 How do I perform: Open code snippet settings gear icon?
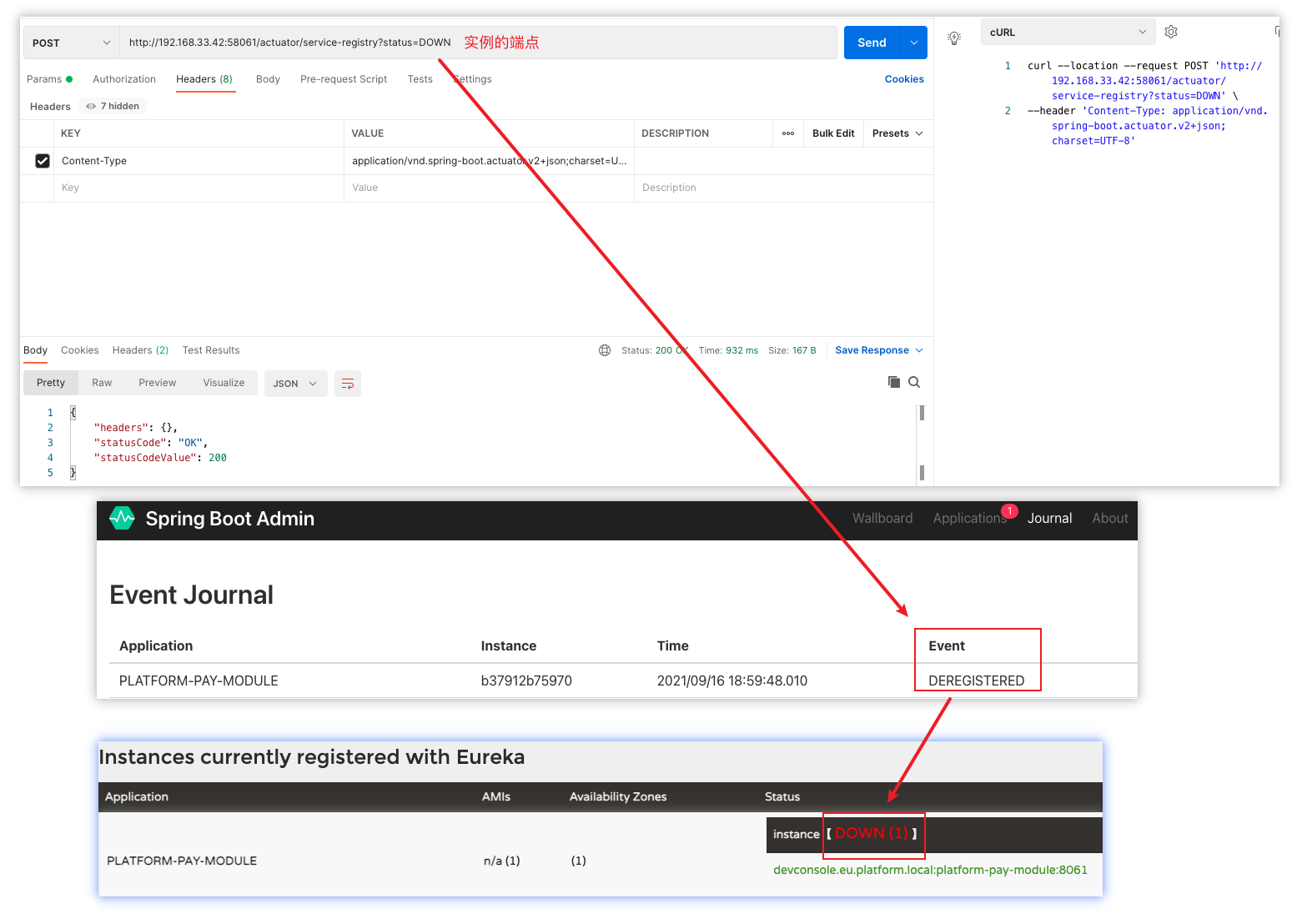point(1171,32)
